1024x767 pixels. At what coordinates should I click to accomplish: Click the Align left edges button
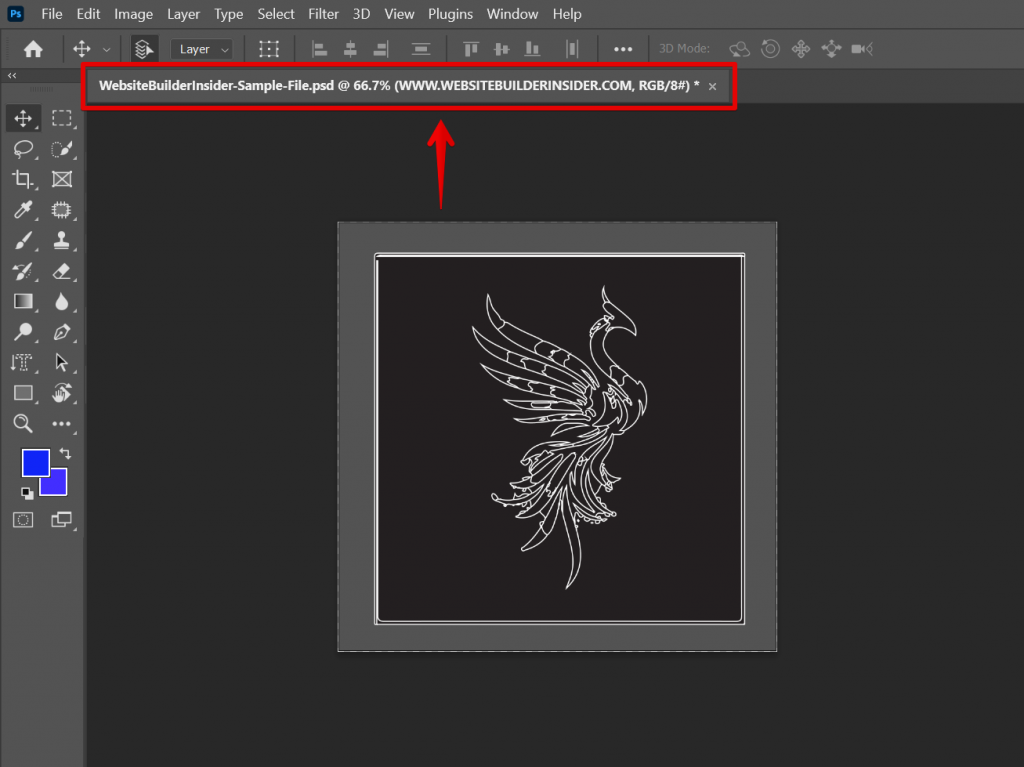pyautogui.click(x=319, y=48)
